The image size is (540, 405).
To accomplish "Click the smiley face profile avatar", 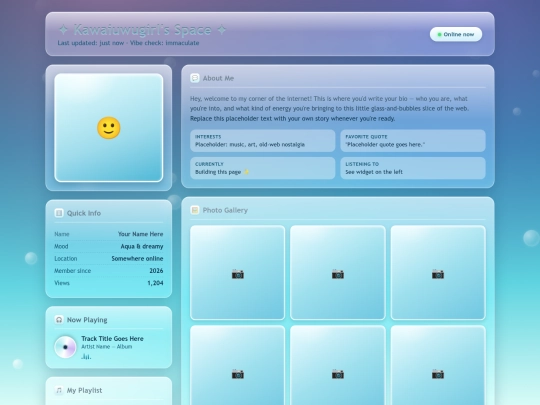I will [108, 128].
